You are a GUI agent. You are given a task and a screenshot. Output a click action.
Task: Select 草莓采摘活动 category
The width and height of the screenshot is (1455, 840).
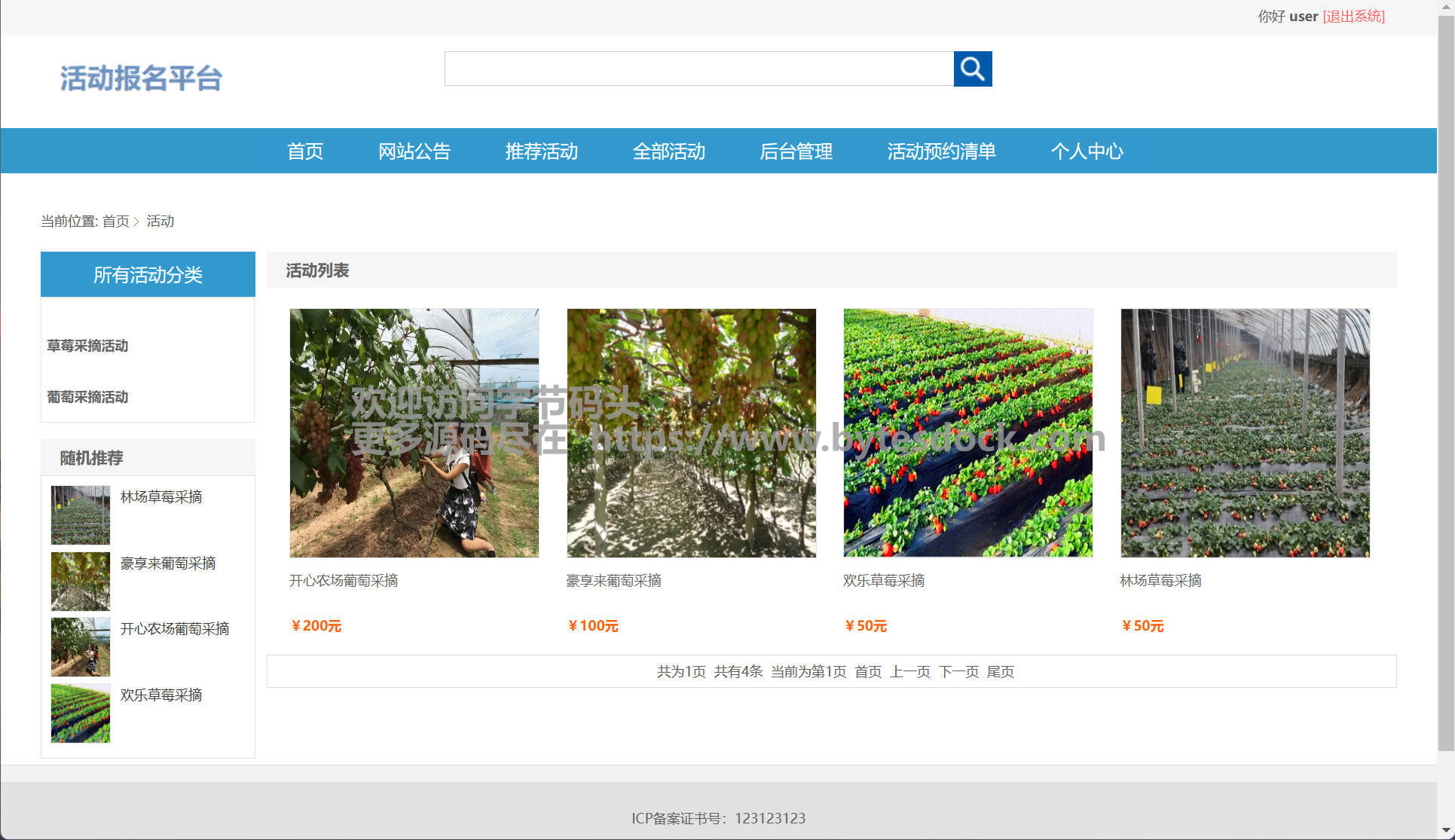[x=87, y=346]
